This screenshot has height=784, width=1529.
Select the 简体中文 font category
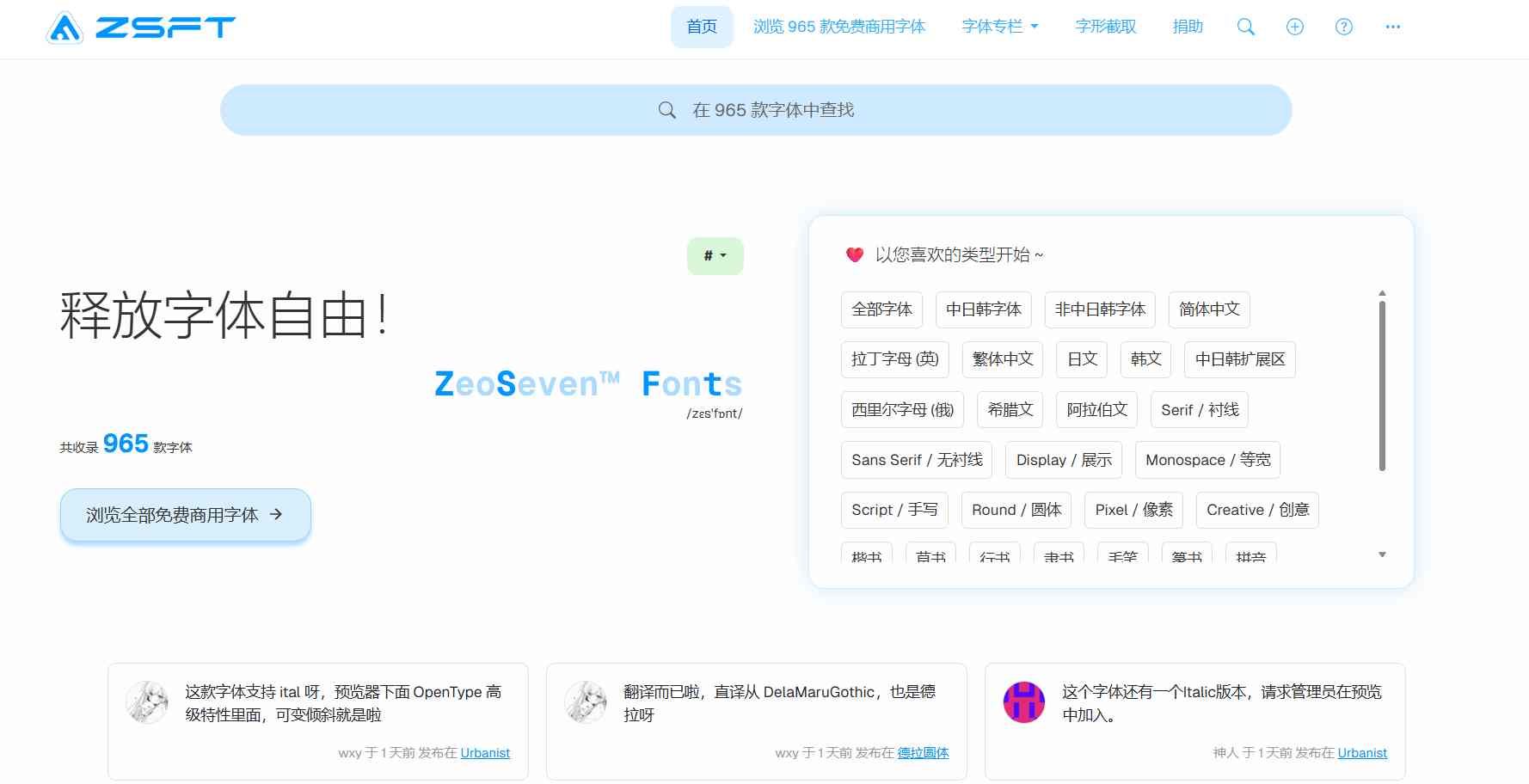(1208, 309)
